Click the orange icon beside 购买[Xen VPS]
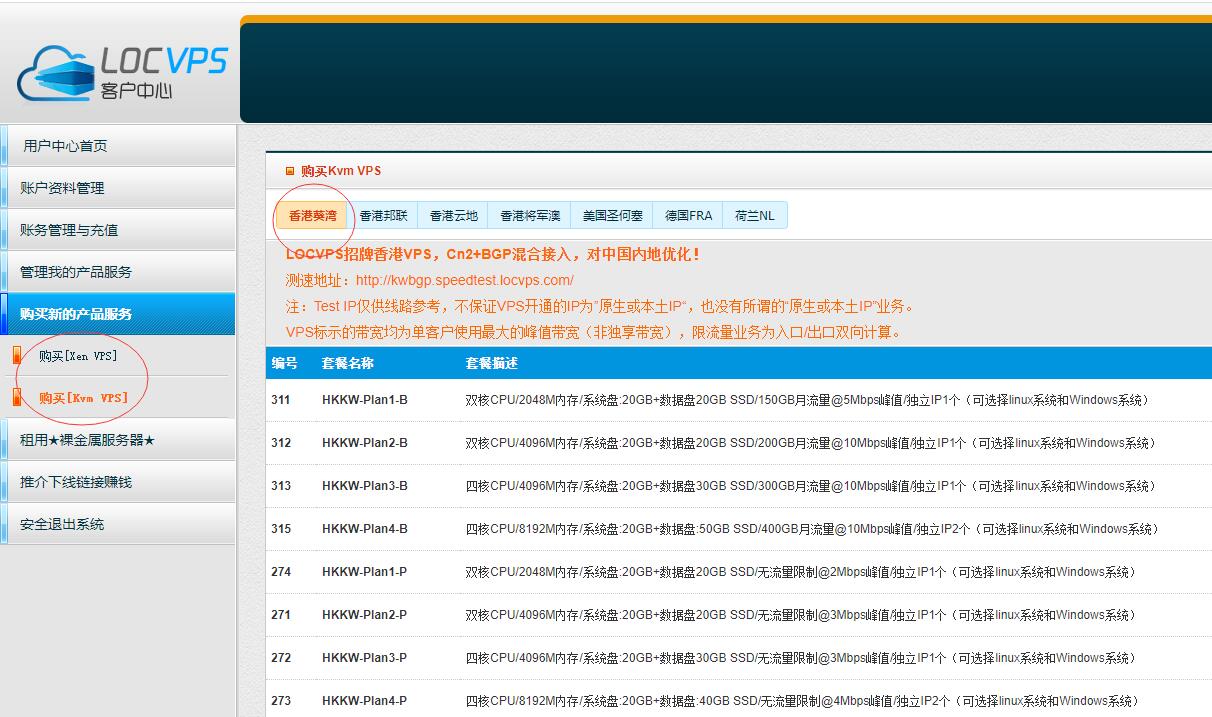Viewport: 1212px width, 717px height. point(17,355)
